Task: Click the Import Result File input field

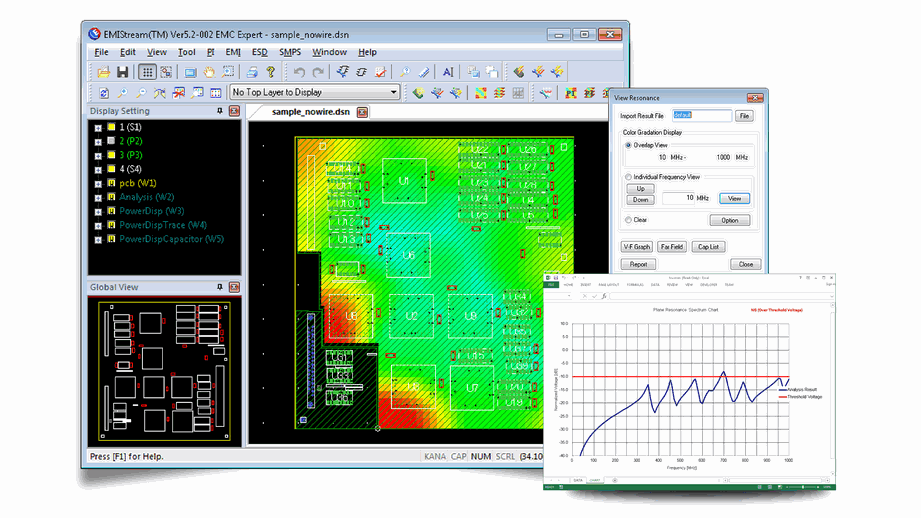Action: tap(702, 116)
